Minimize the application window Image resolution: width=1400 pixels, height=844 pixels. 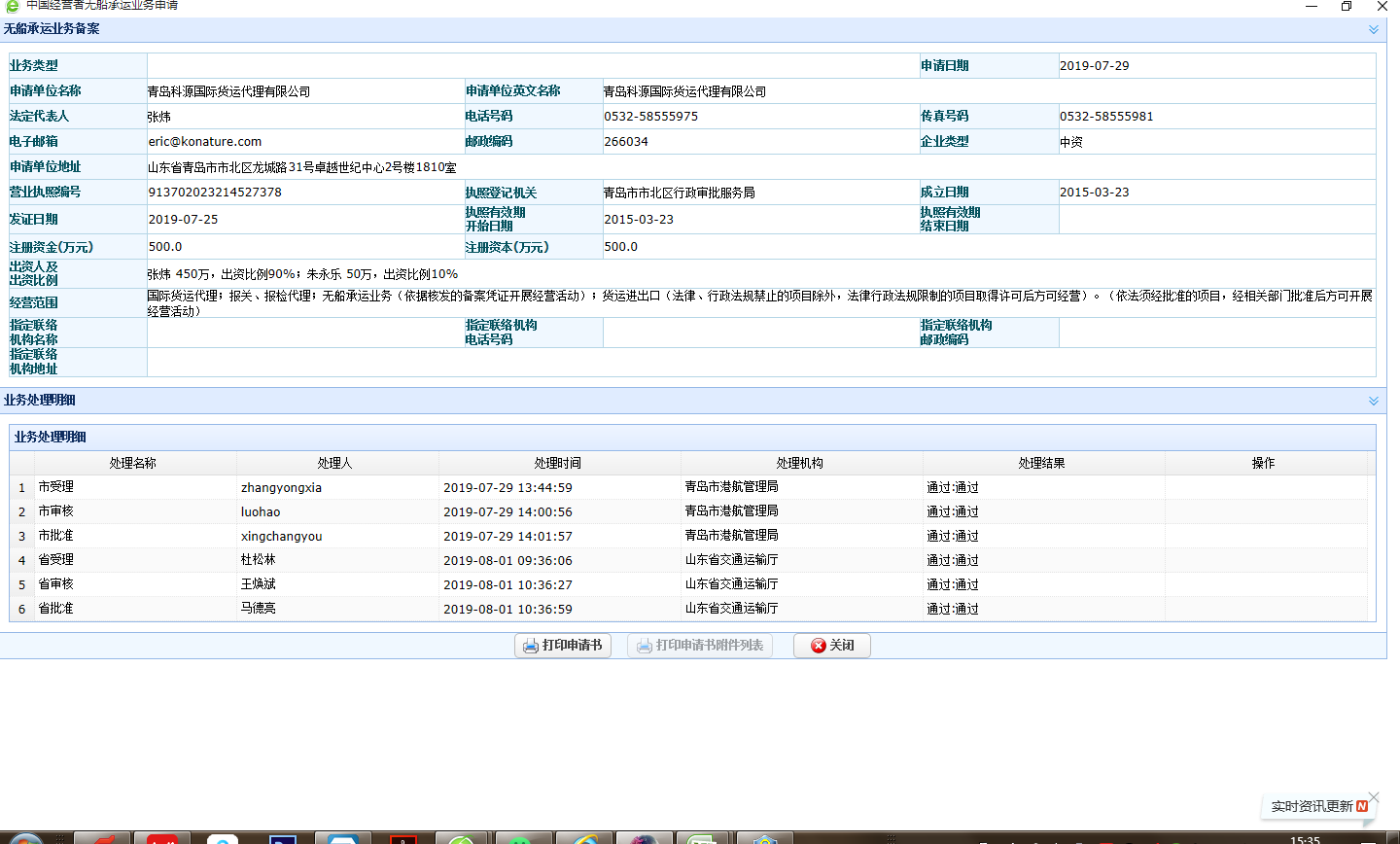1312,6
